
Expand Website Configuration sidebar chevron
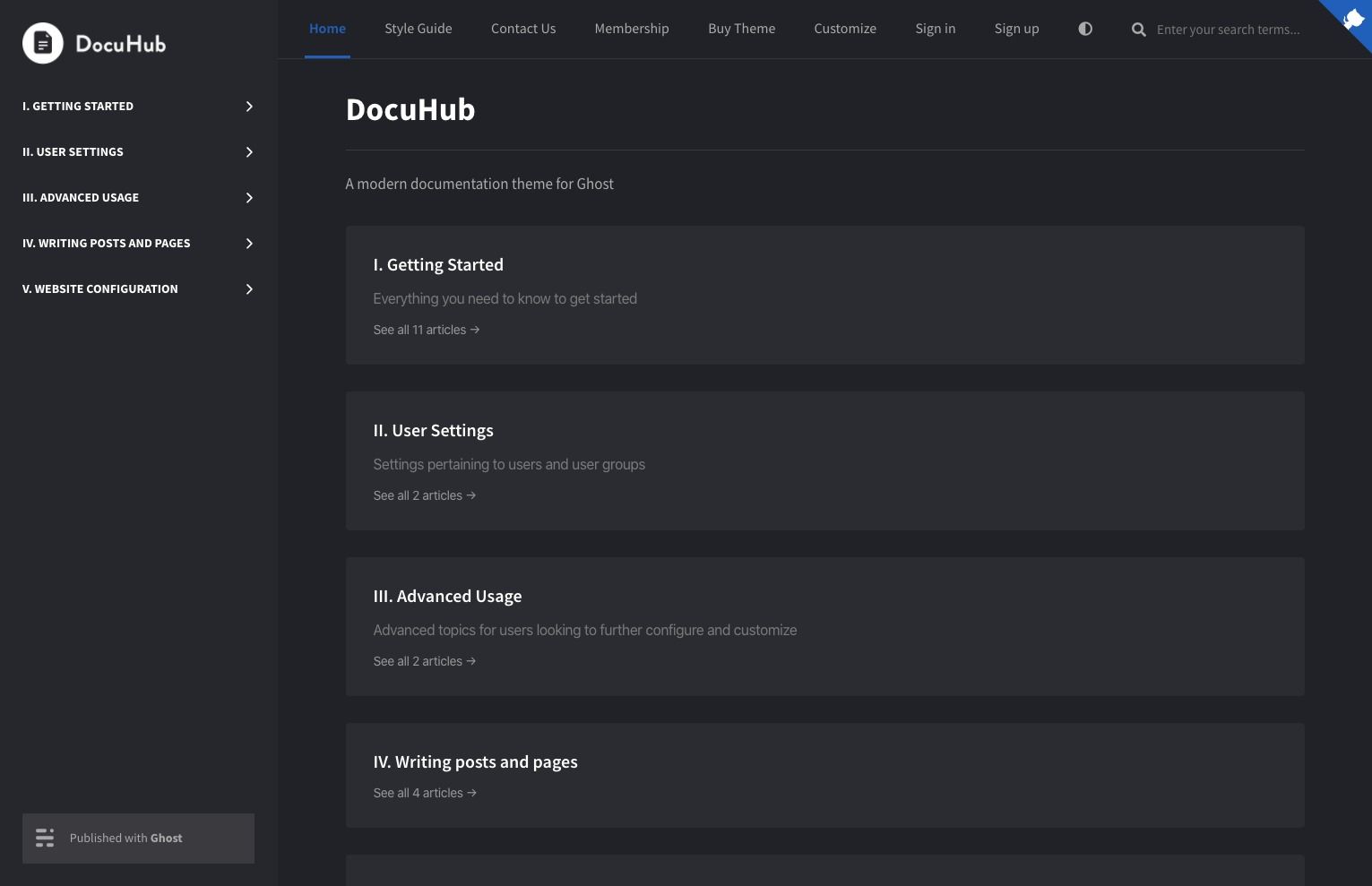point(249,289)
